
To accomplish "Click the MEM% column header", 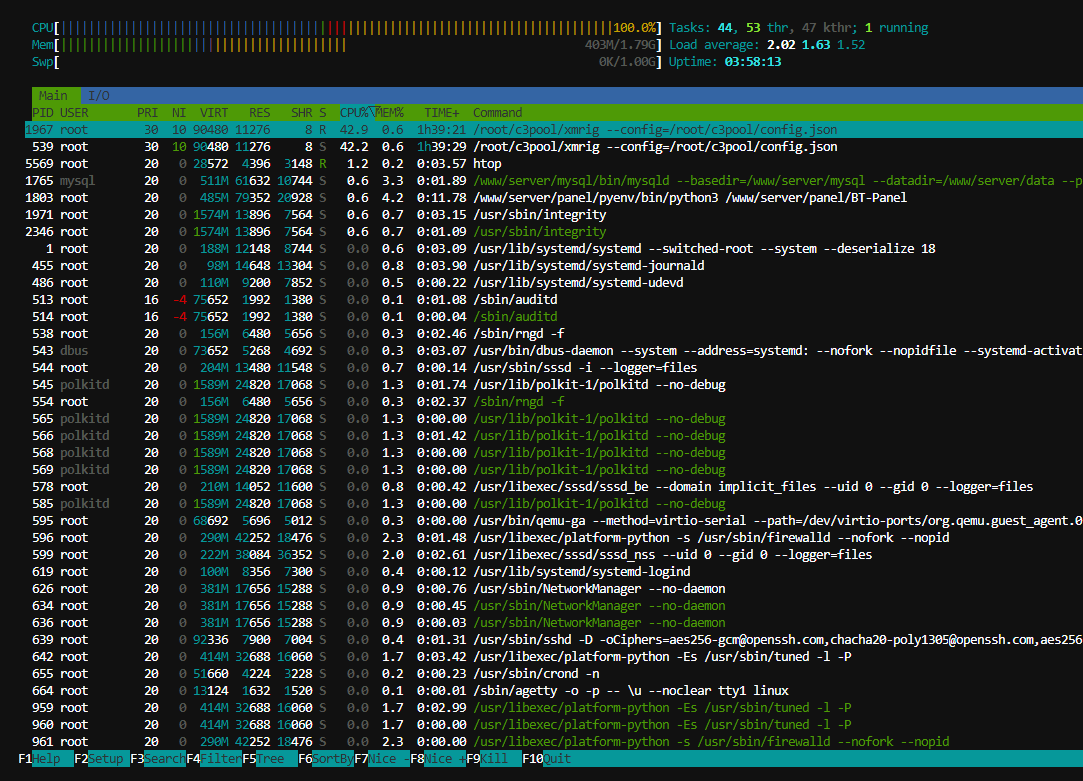I will pyautogui.click(x=390, y=113).
